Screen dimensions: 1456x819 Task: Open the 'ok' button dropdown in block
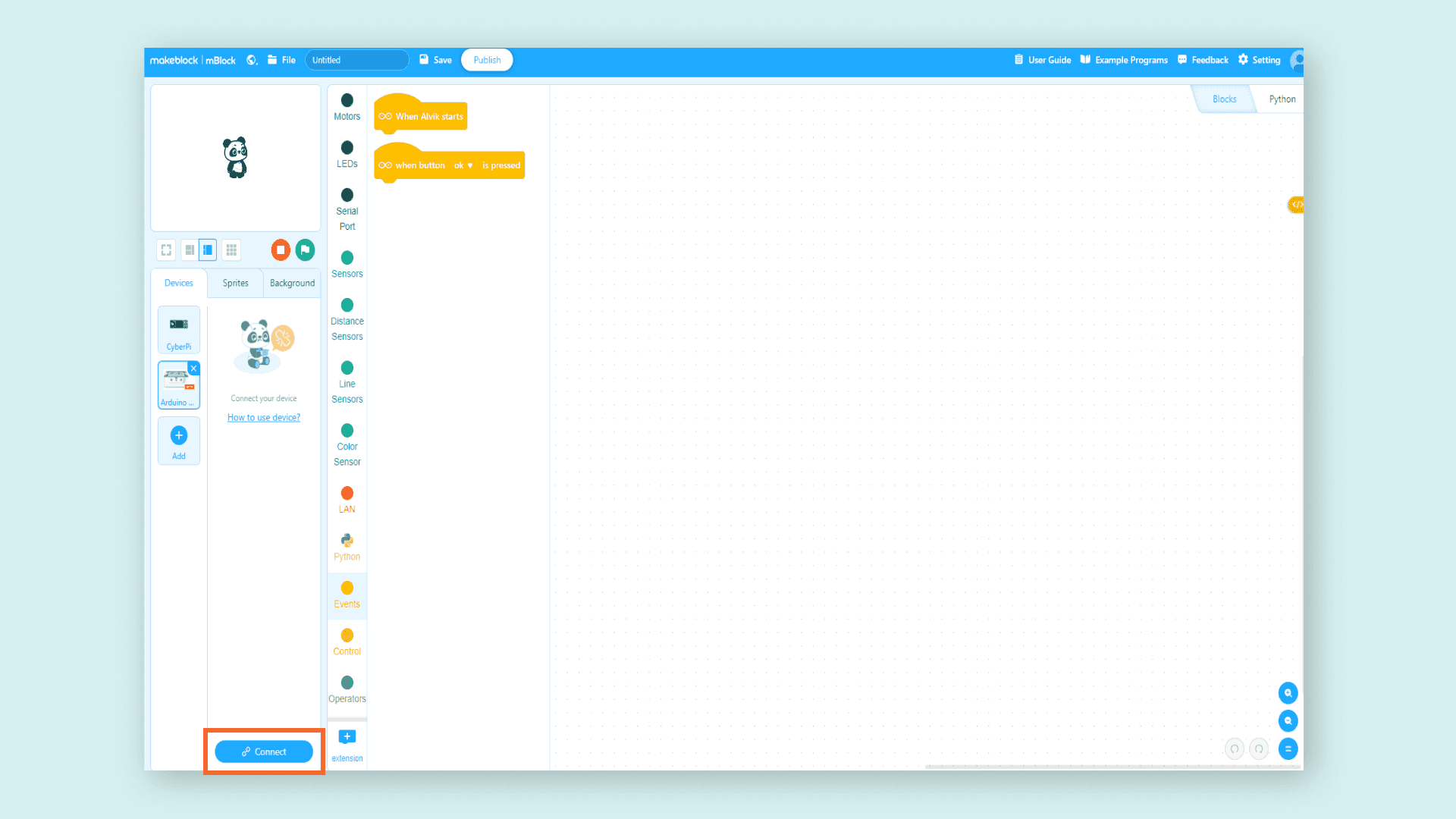click(463, 165)
